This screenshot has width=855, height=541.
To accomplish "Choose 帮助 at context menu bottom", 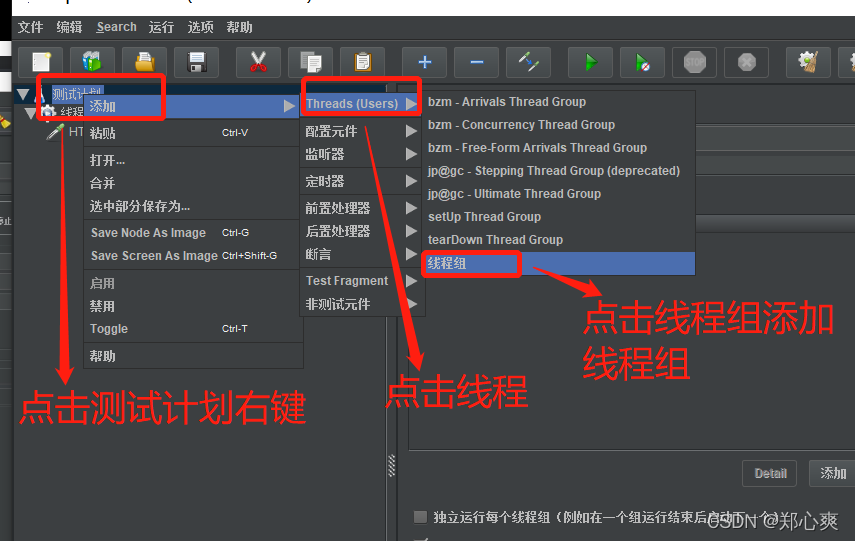I will pos(192,356).
